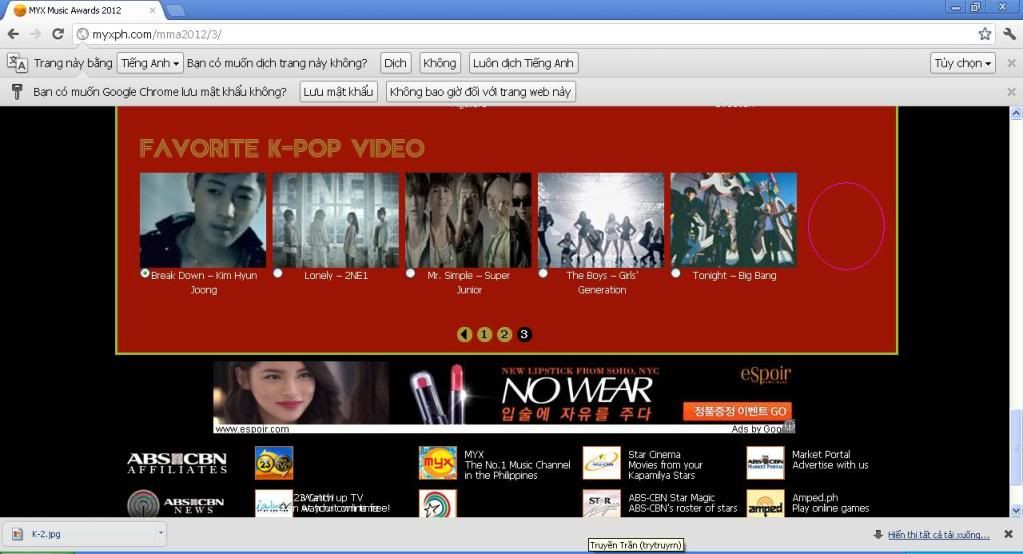Click the Dịch translate button
This screenshot has width=1023, height=554.
pyautogui.click(x=395, y=63)
